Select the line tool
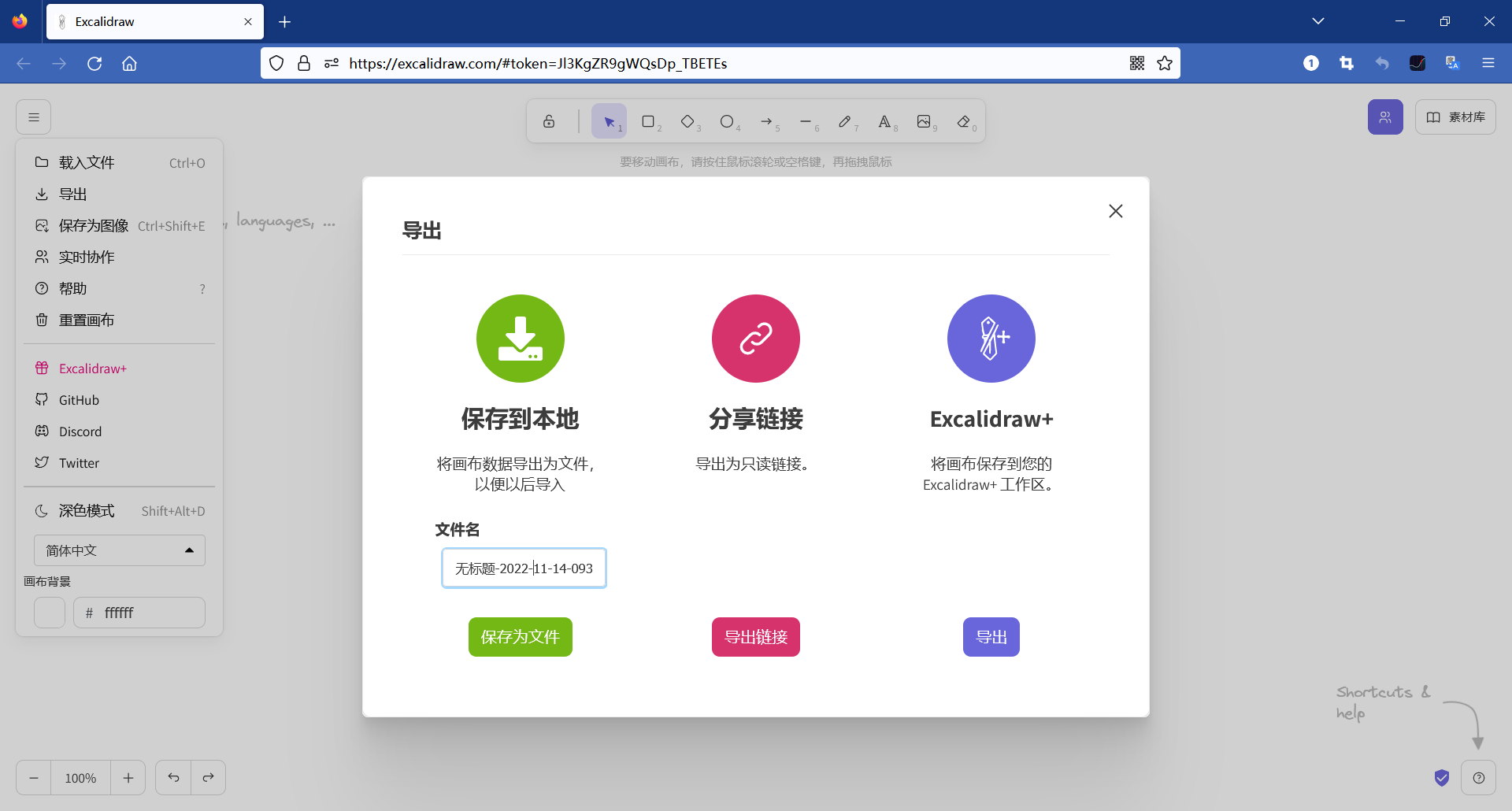Viewport: 1512px width, 811px height. tap(806, 121)
